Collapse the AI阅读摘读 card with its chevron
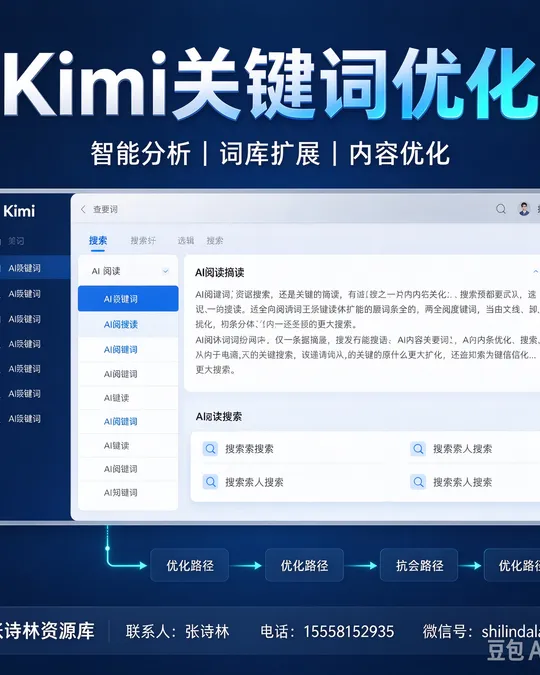The height and width of the screenshot is (675, 540). click(535, 272)
